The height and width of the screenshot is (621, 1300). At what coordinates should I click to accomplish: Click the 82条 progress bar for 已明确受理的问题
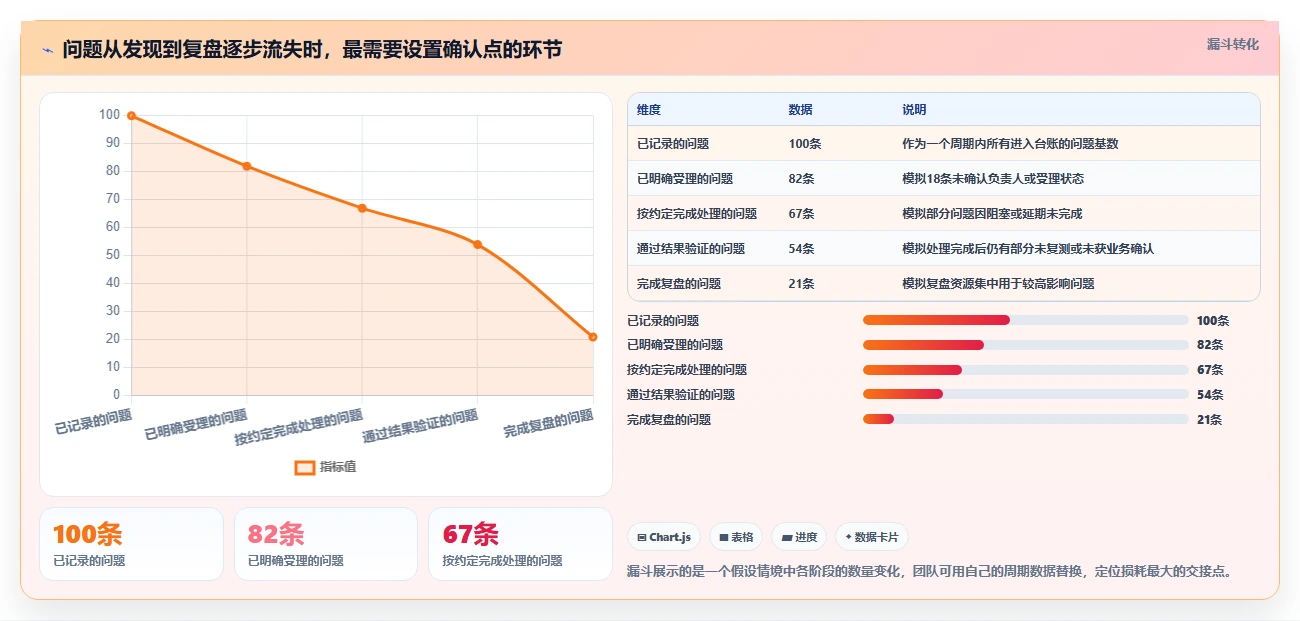1025,345
